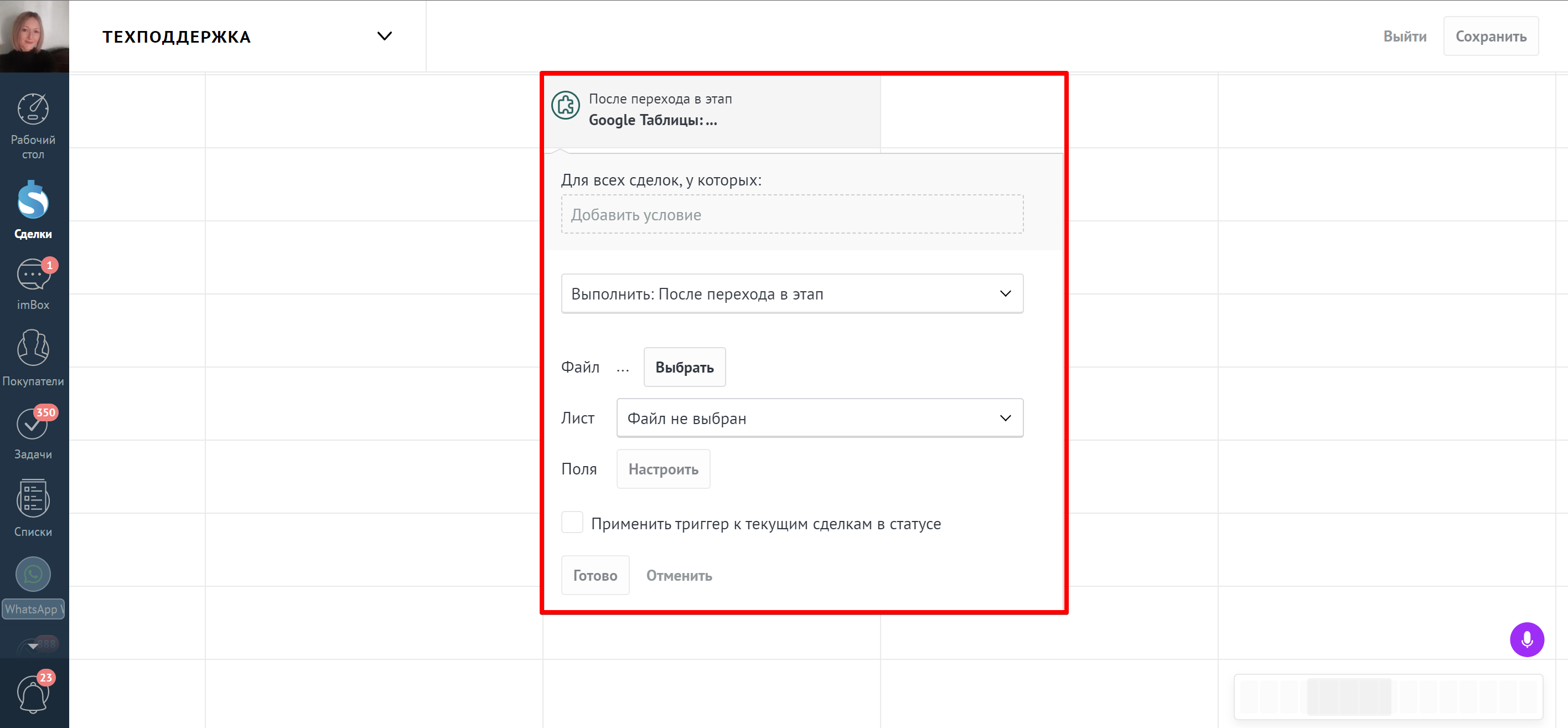Click the Отменить link

(x=679, y=576)
